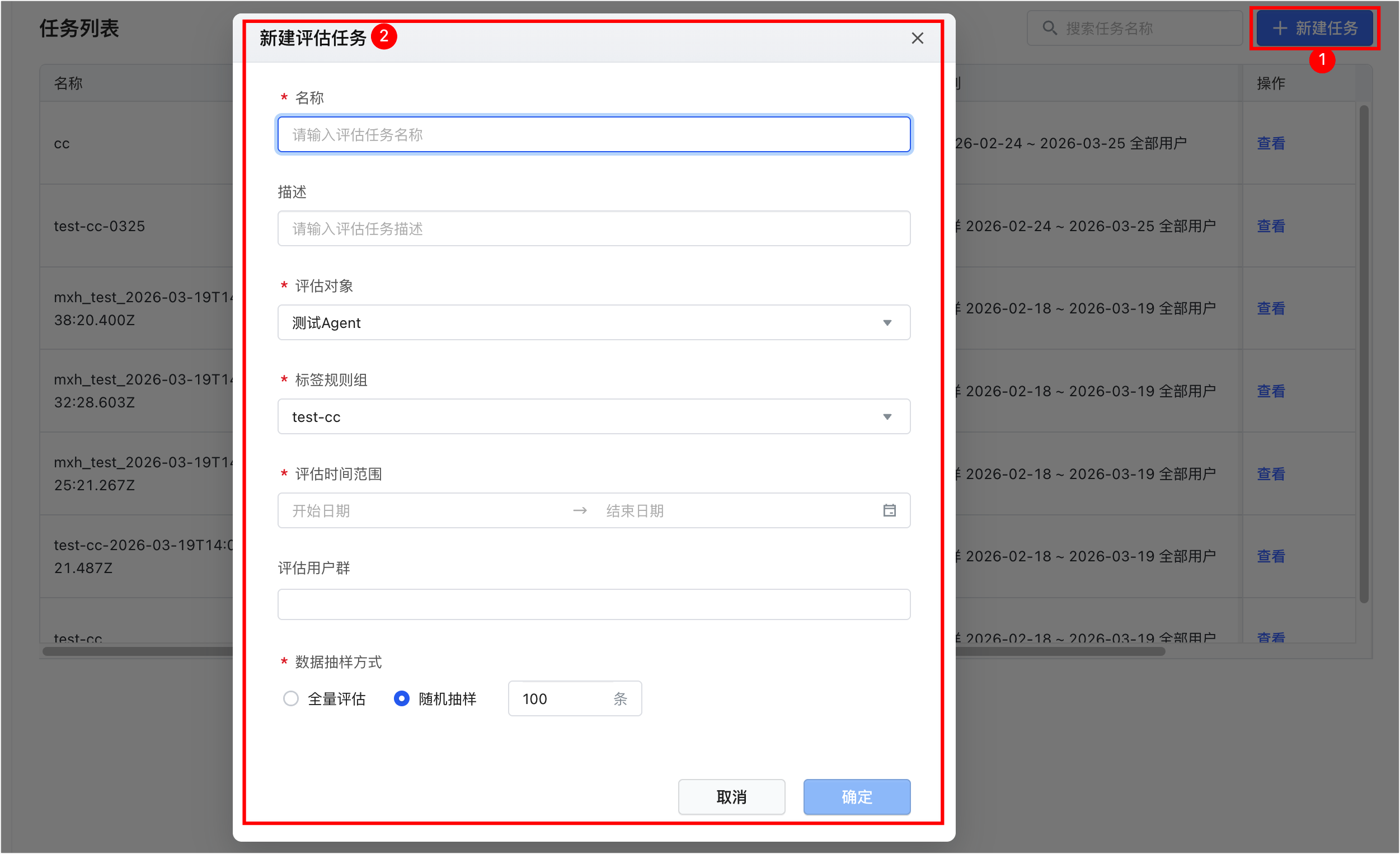Click 查看 link for test-cc-0325 row

pos(1270,226)
